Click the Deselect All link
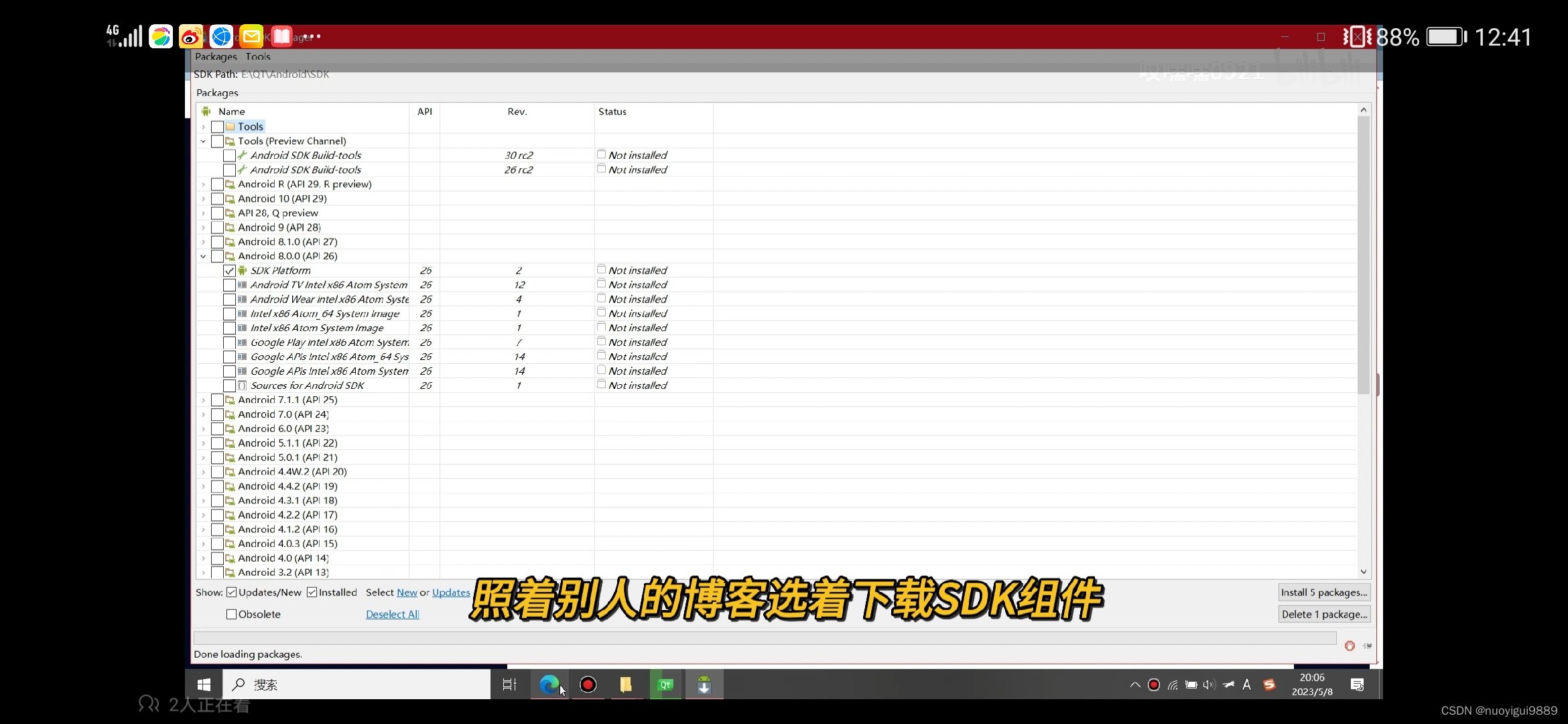Screen dimensions: 1568x724 [x=393, y=614]
